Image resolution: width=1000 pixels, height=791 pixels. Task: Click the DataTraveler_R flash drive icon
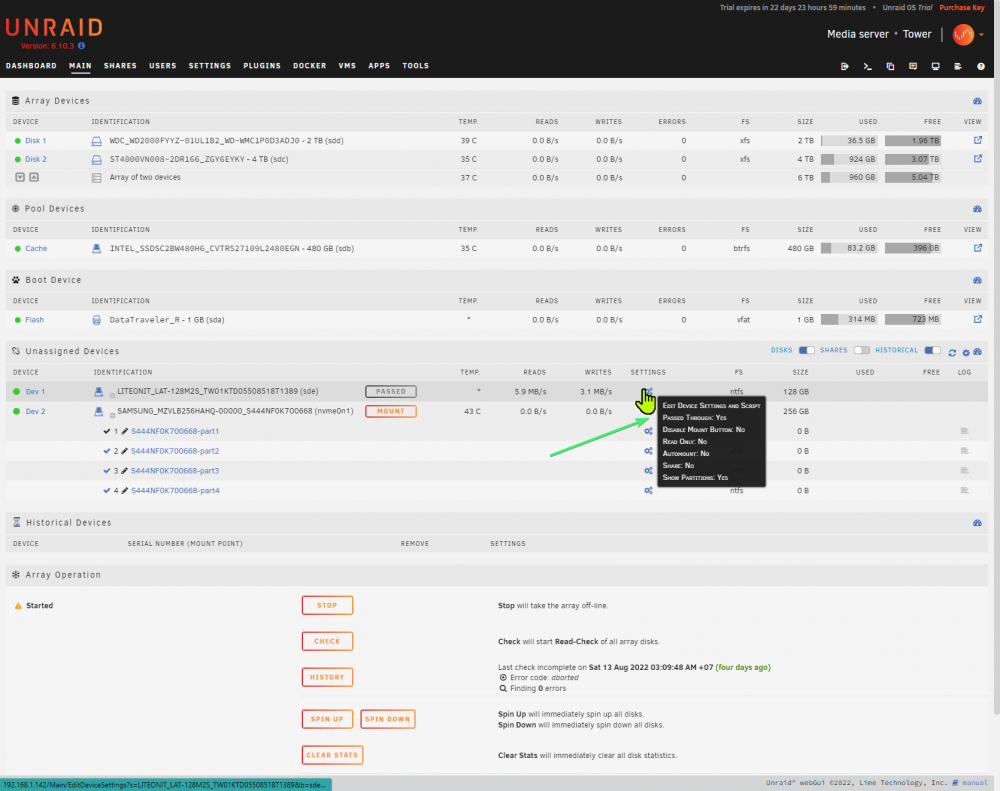click(x=96, y=320)
